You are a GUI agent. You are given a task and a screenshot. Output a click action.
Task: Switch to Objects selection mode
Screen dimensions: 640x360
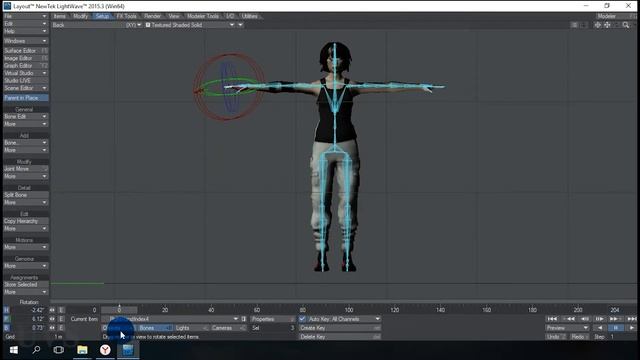click(118, 328)
